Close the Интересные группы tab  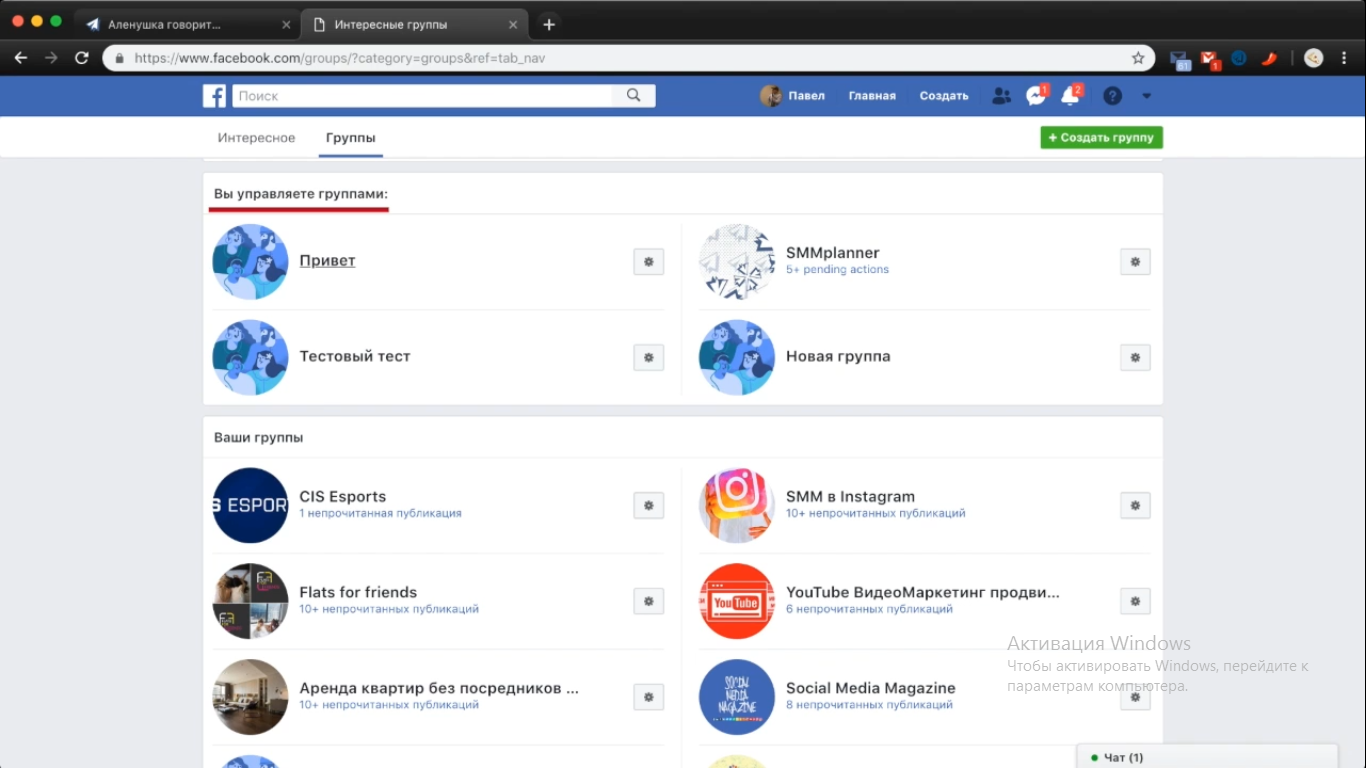(514, 24)
